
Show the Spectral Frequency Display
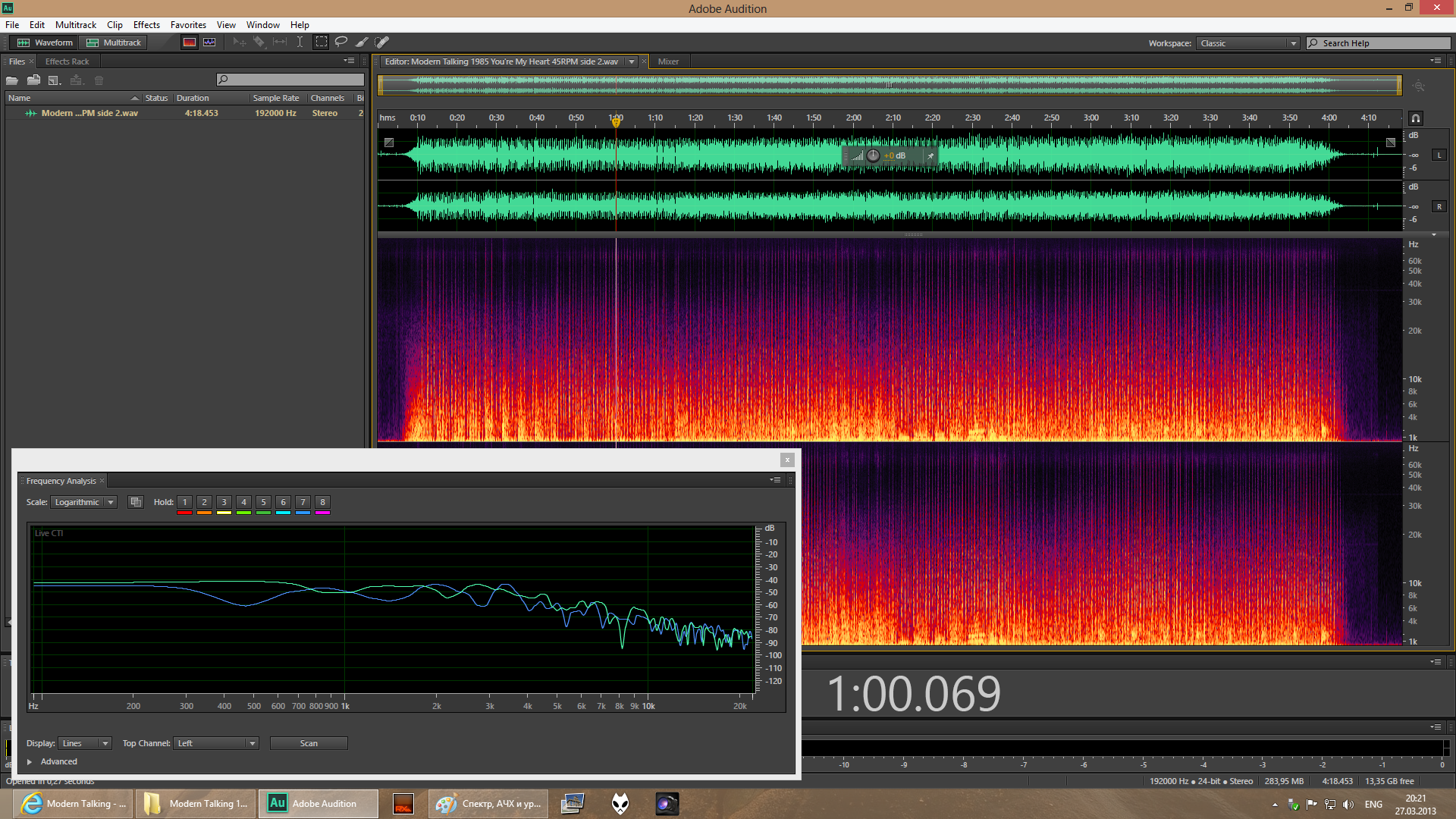(190, 42)
